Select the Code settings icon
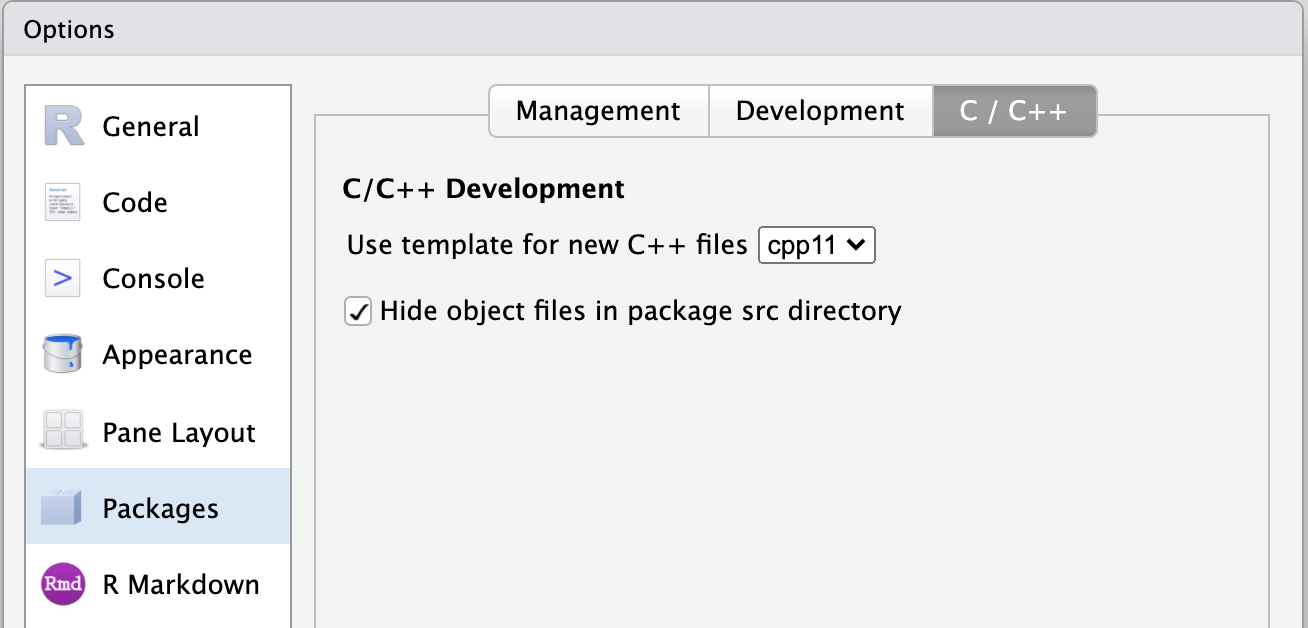The width and height of the screenshot is (1308, 628). 61,202
